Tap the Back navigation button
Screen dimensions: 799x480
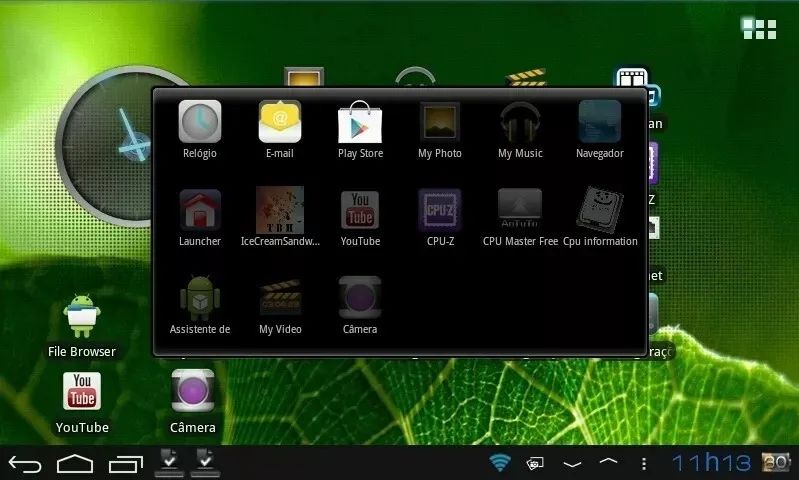[x=24, y=464]
